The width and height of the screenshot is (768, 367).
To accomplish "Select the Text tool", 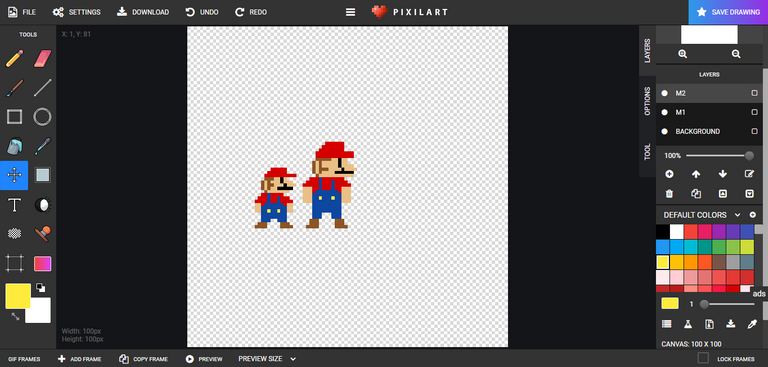I will point(14,205).
